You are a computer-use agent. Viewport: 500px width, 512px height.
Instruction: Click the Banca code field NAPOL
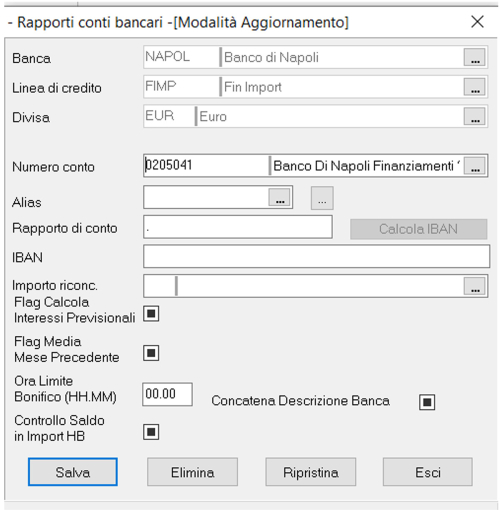tap(181, 57)
